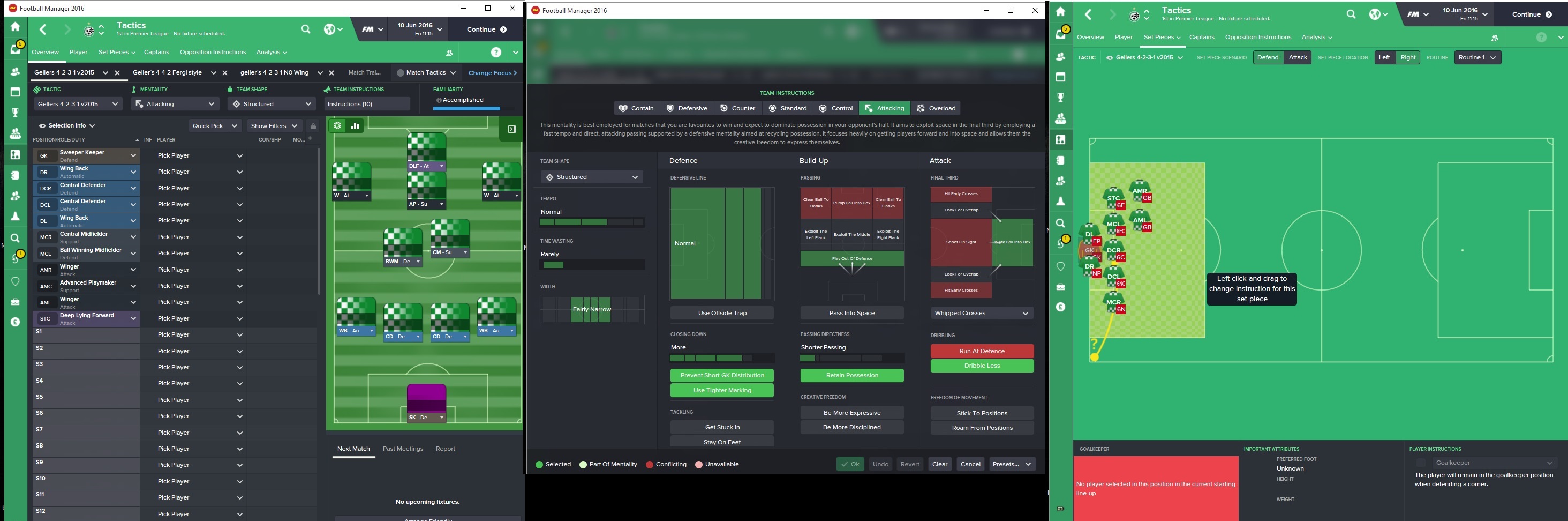Click back arrow in right set pieces window
This screenshot has height=521, width=1568.
[1088, 14]
